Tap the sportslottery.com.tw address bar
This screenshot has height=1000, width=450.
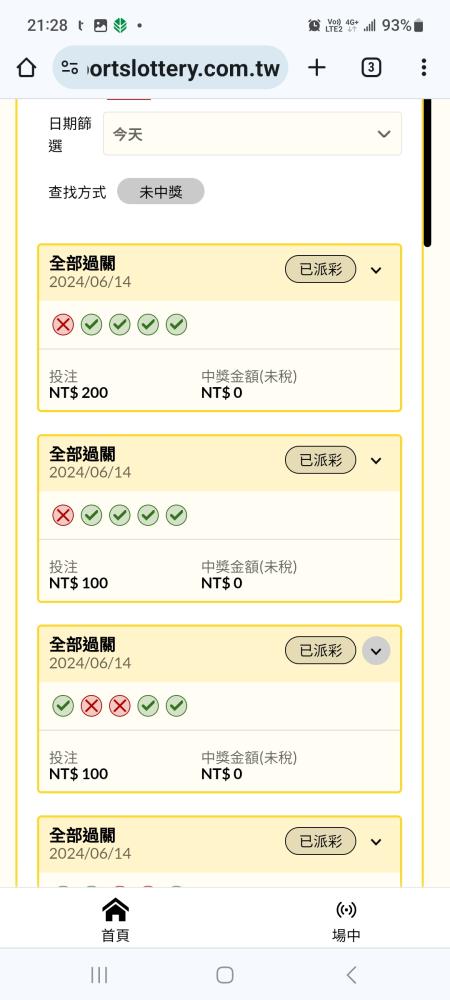pyautogui.click(x=170, y=68)
